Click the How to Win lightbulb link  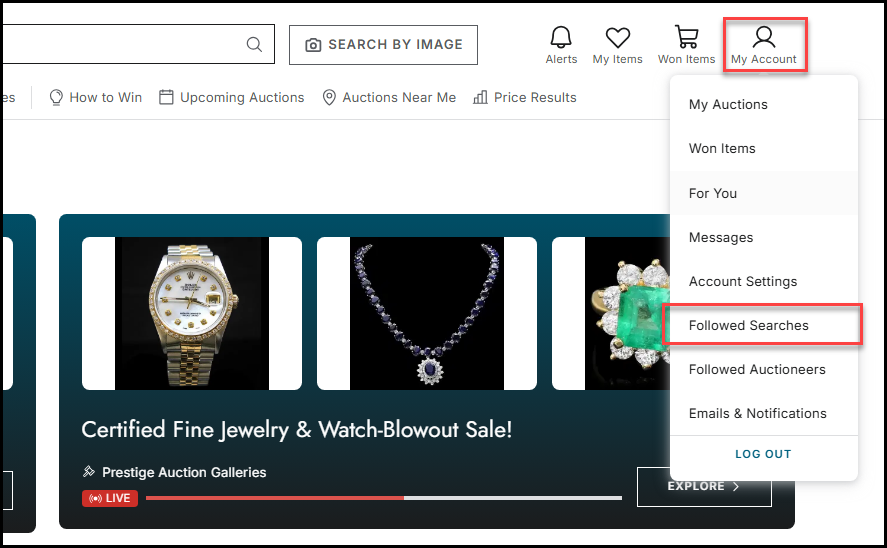(x=96, y=97)
